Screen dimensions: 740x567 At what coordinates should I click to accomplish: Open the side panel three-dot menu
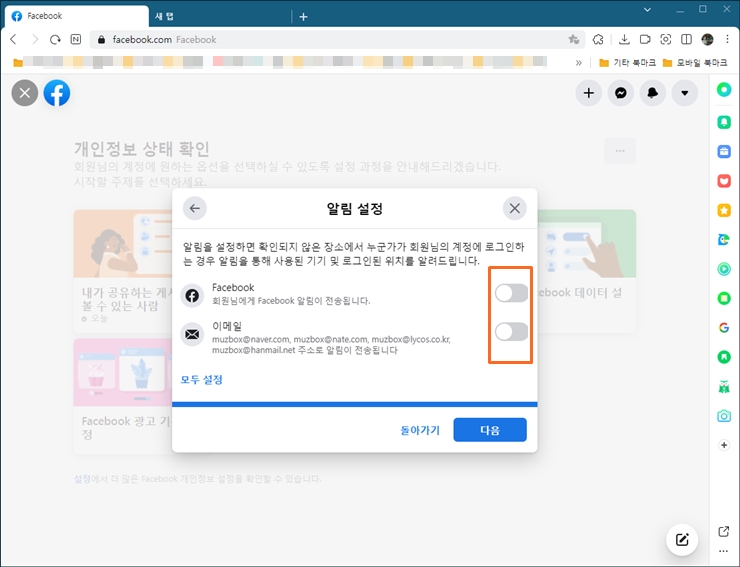[724, 551]
